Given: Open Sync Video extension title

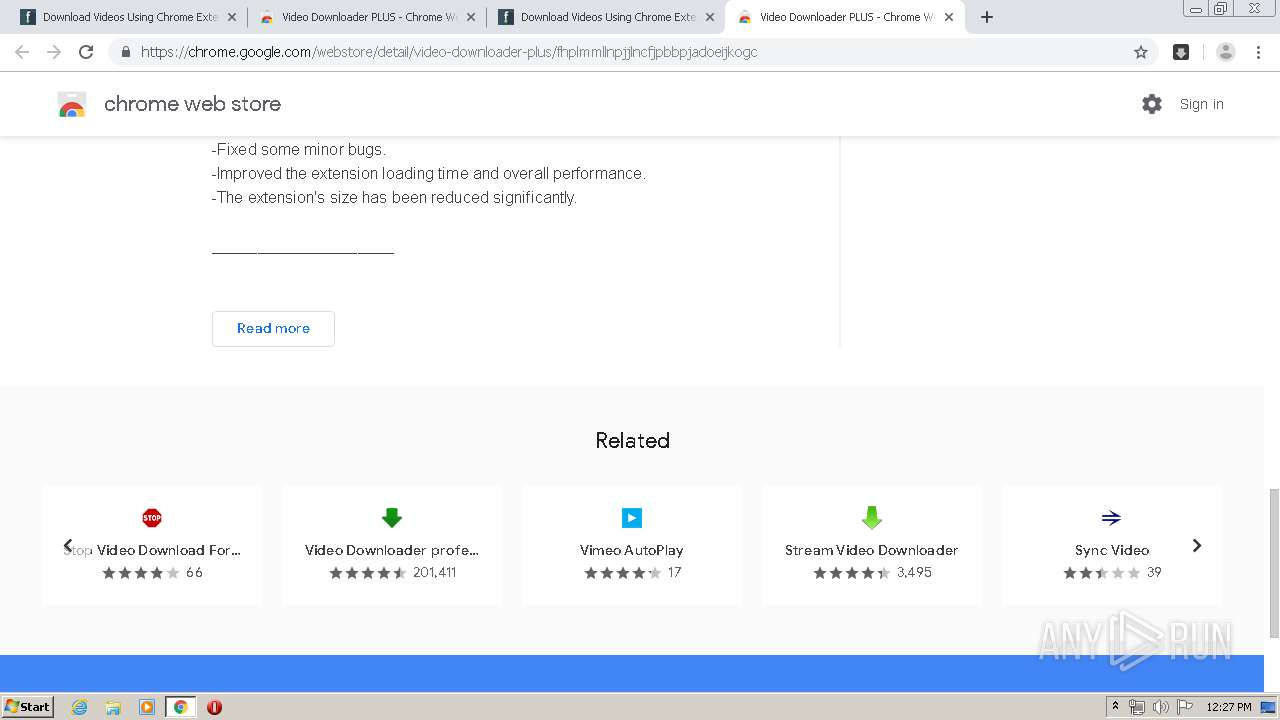Looking at the screenshot, I should [1112, 550].
